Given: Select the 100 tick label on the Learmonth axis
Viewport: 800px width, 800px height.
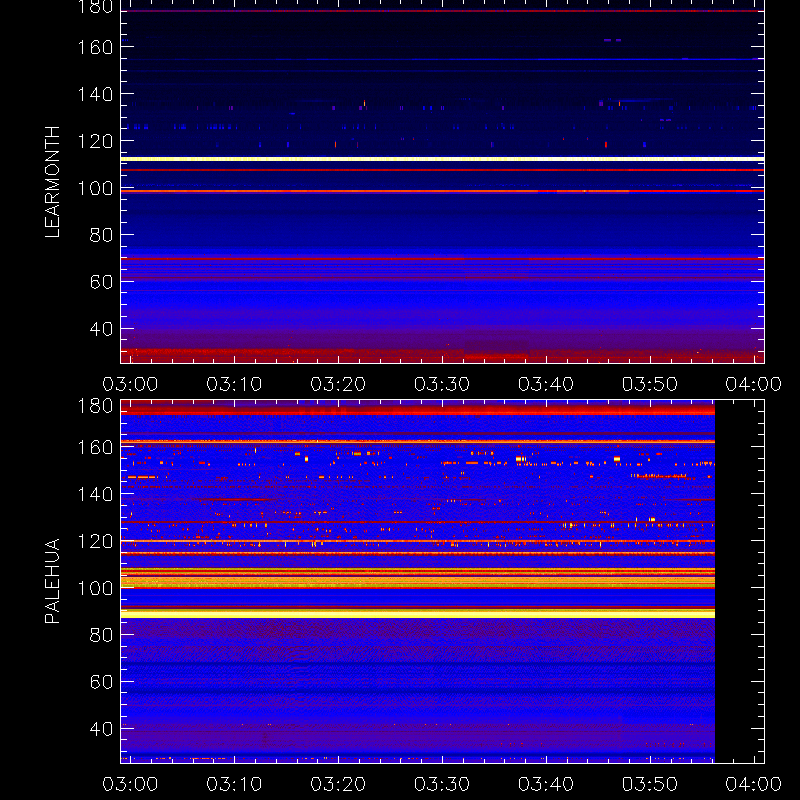Looking at the screenshot, I should click(x=95, y=188).
